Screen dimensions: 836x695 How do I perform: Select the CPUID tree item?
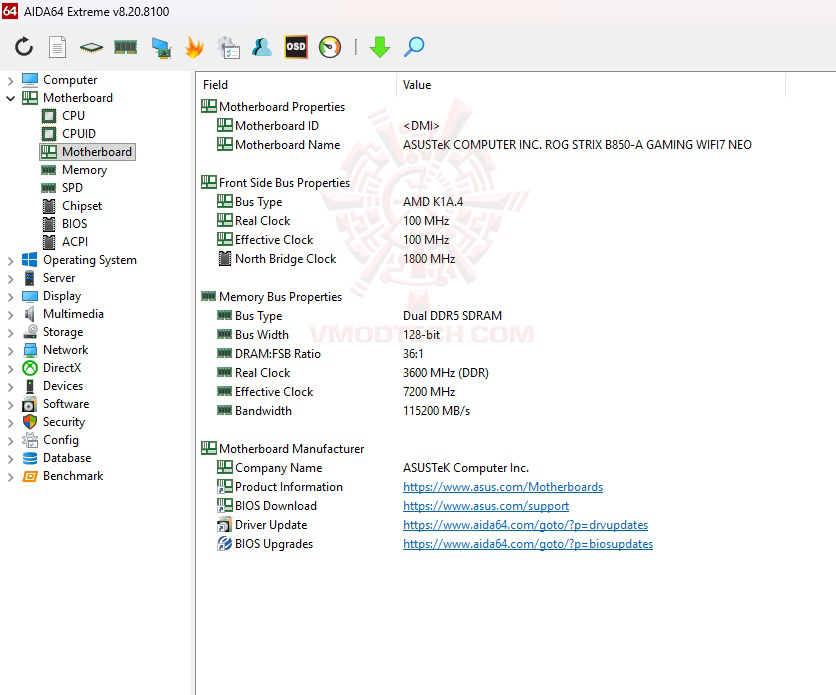pyautogui.click(x=79, y=134)
